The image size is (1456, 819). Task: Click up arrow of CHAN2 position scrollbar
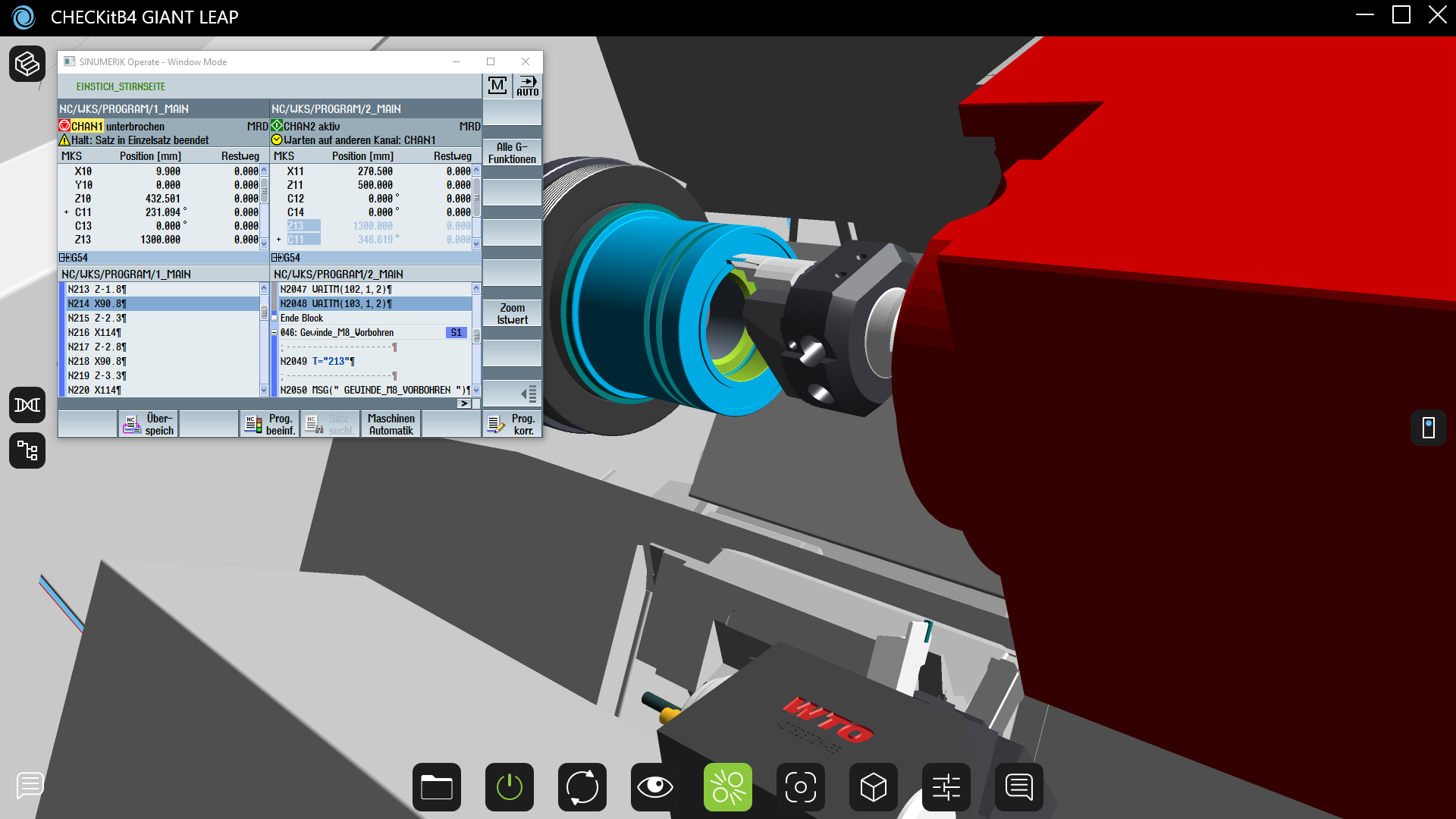476,171
